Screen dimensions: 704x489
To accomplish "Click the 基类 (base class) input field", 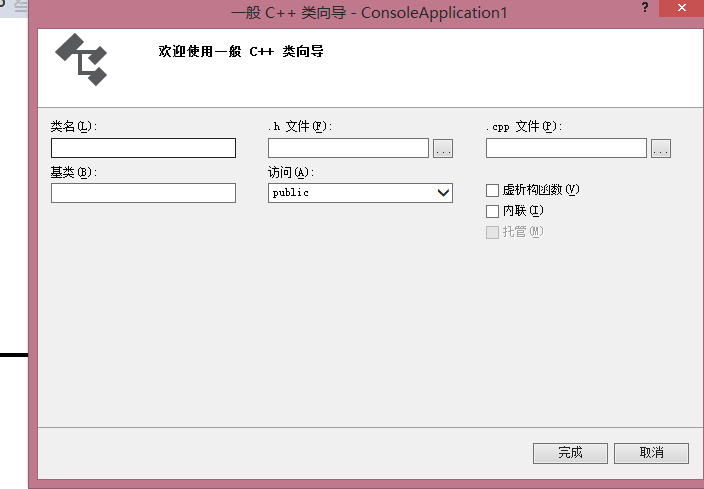I will 143,193.
